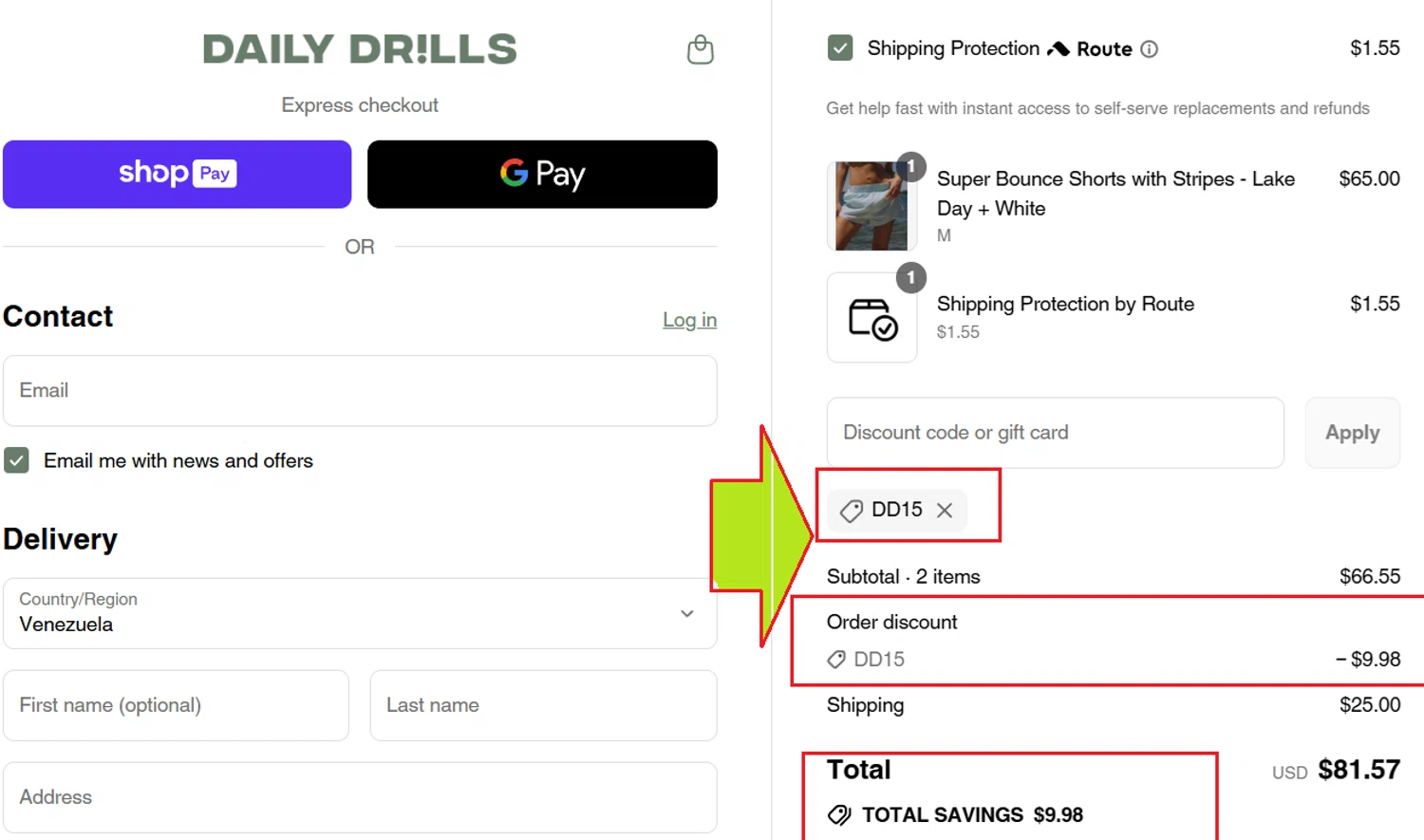Viewport: 1424px width, 840px height.
Task: Click the Apply discount button
Action: (1352, 433)
